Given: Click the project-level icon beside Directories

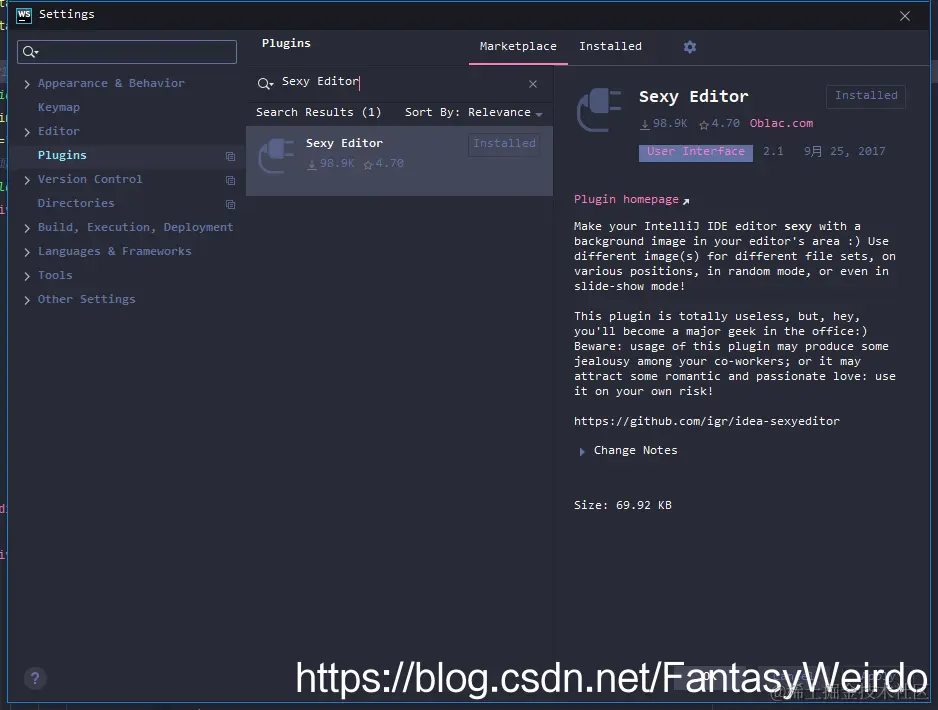Looking at the screenshot, I should (230, 205).
